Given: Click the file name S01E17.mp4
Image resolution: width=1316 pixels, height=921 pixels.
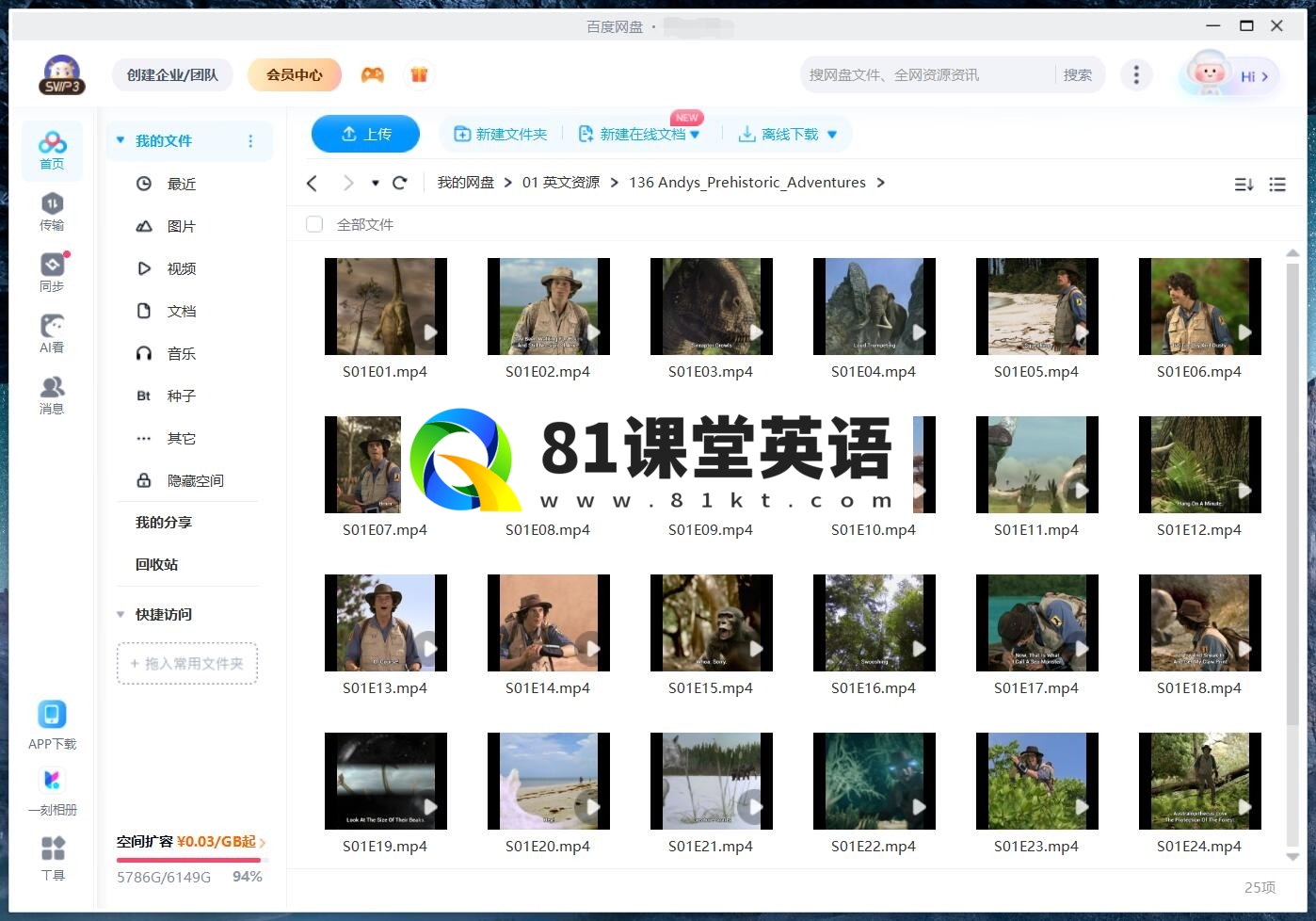Looking at the screenshot, I should (x=1036, y=688).
